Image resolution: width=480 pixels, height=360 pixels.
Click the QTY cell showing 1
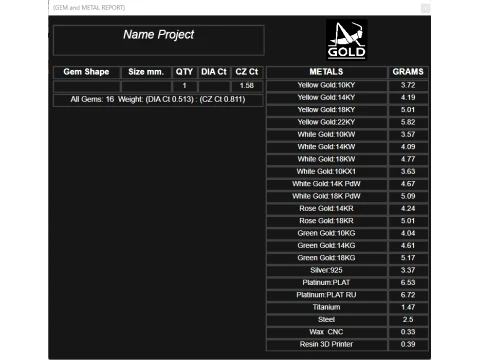point(184,86)
